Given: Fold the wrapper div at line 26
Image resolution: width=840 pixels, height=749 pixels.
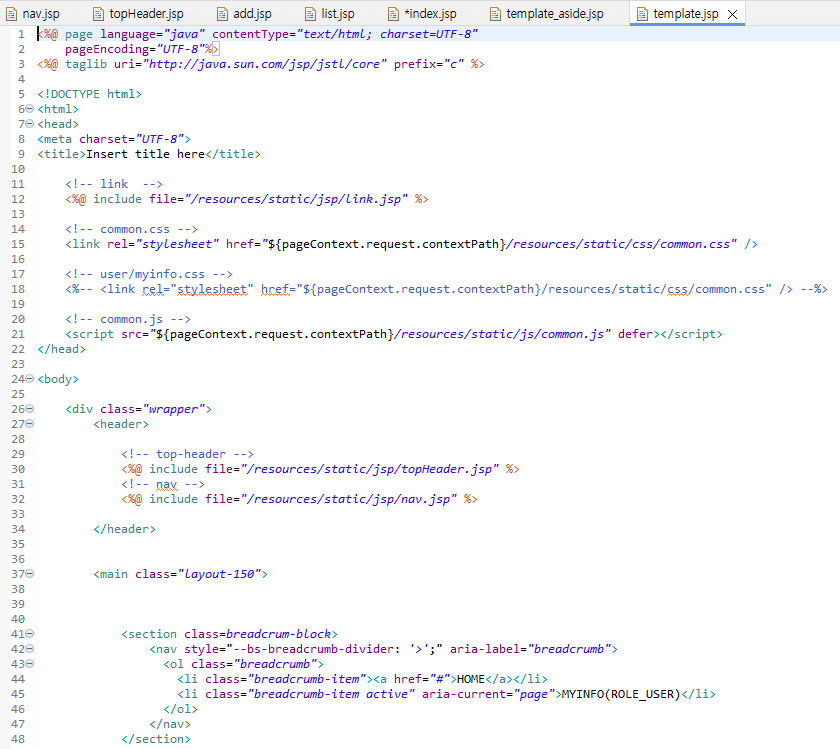Looking at the screenshot, I should 30,409.
